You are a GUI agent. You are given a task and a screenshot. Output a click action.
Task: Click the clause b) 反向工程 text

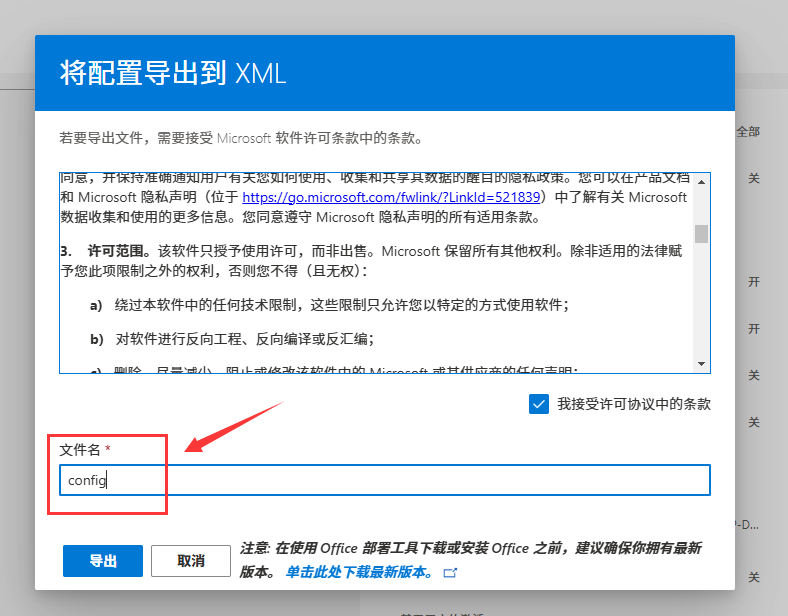click(x=232, y=339)
